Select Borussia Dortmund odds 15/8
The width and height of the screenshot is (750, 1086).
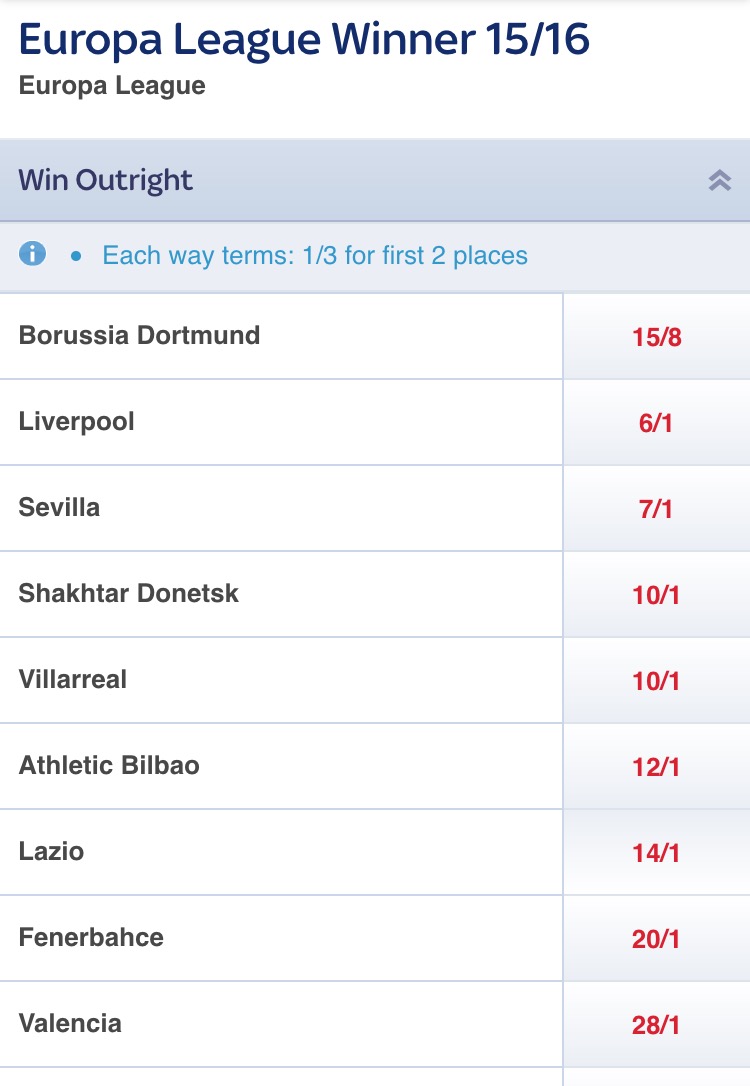(656, 337)
